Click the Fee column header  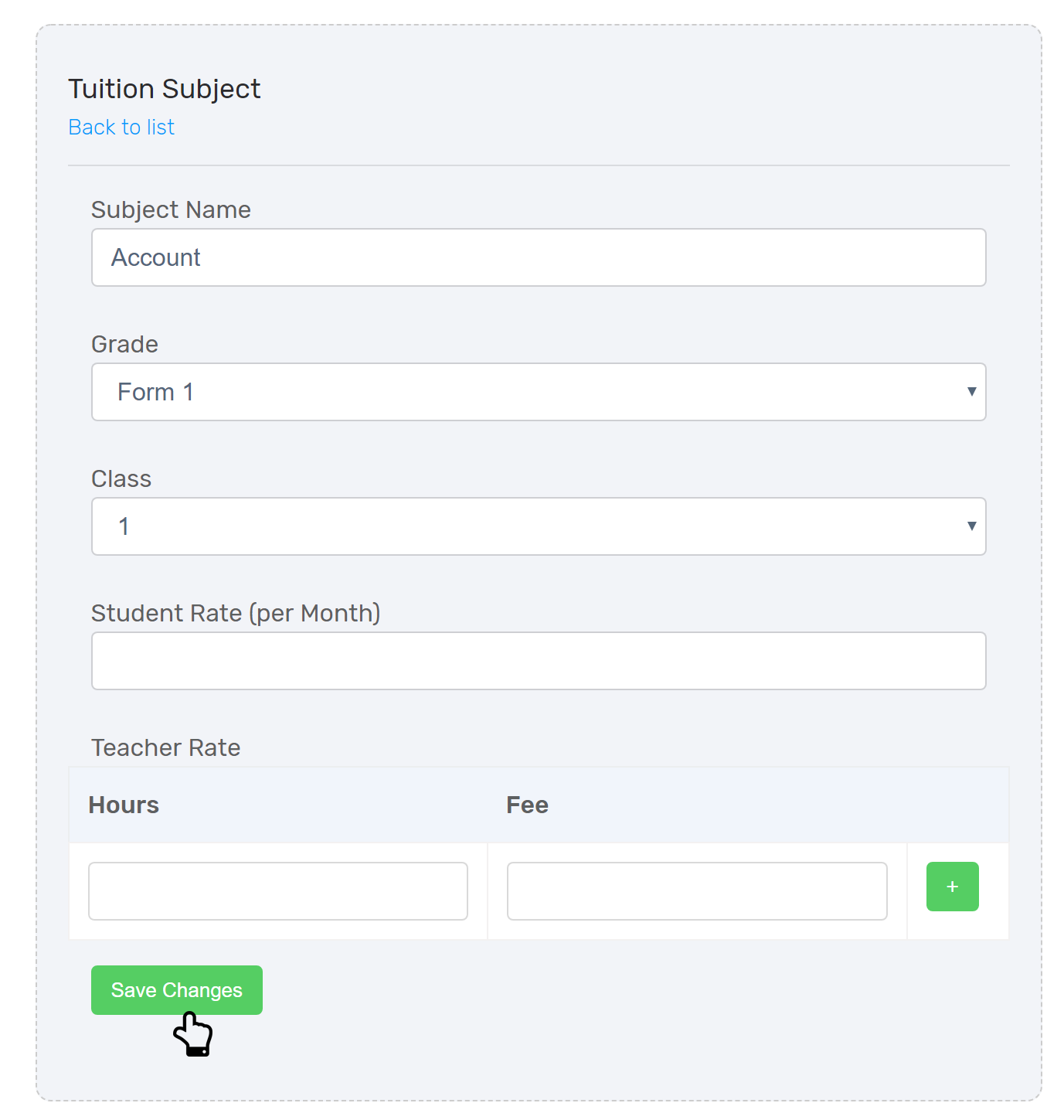point(527,805)
